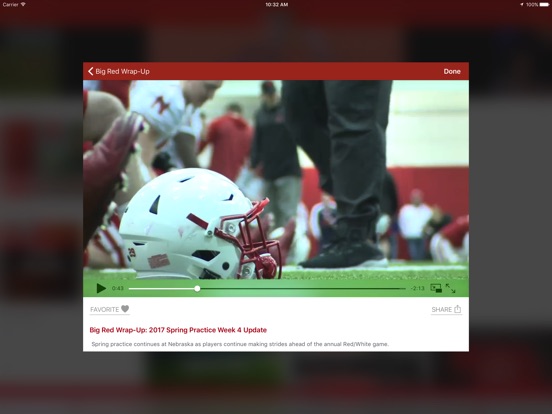This screenshot has width=552, height=414.
Task: Click the -2:13 remaining time label
Action: [418, 288]
